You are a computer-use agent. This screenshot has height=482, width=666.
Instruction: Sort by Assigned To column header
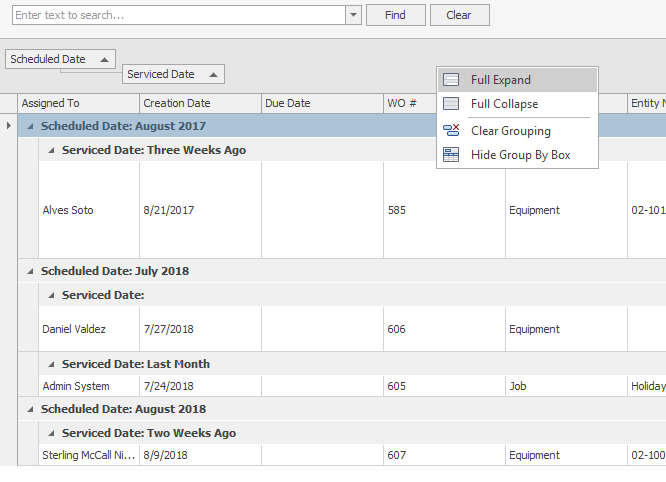point(78,103)
